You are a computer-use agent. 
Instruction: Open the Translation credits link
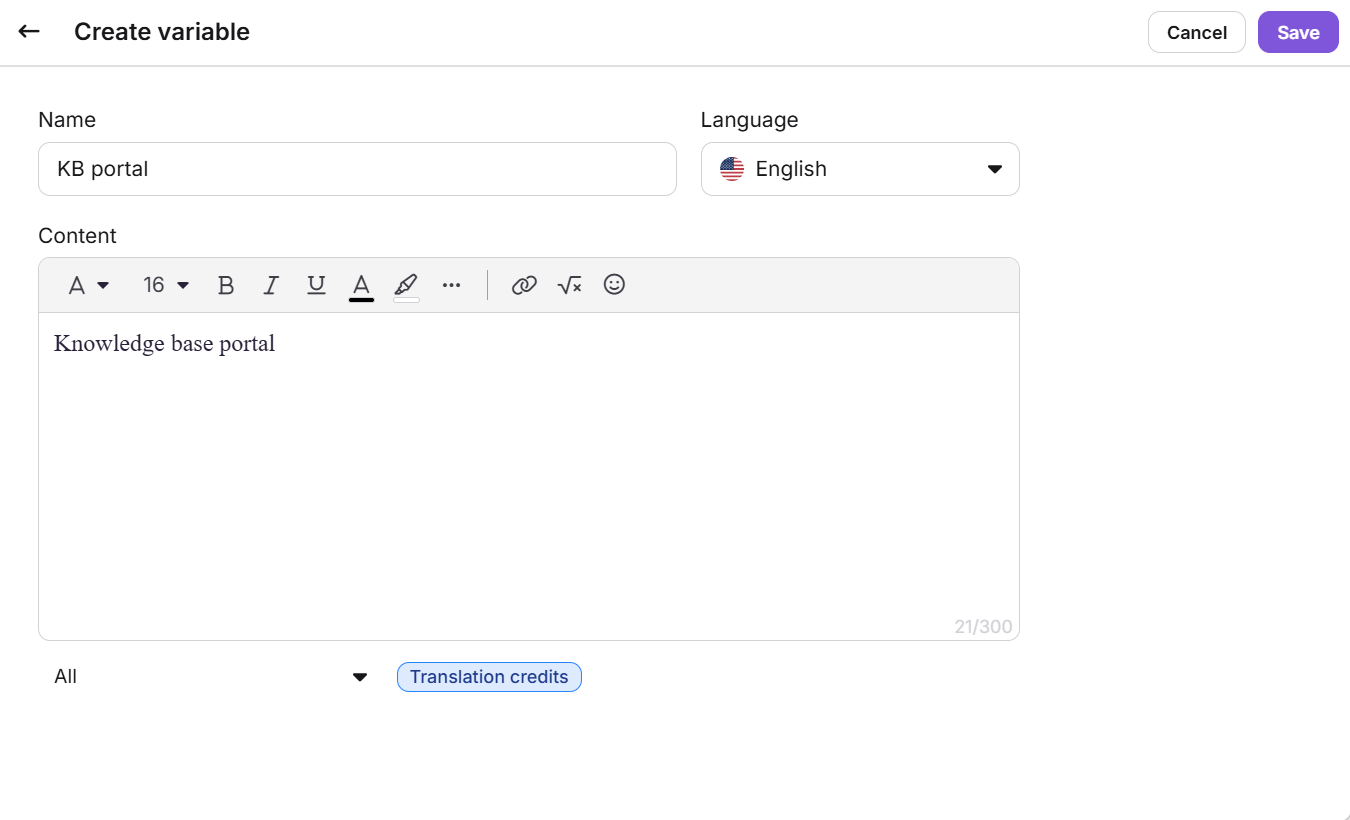[x=488, y=676]
